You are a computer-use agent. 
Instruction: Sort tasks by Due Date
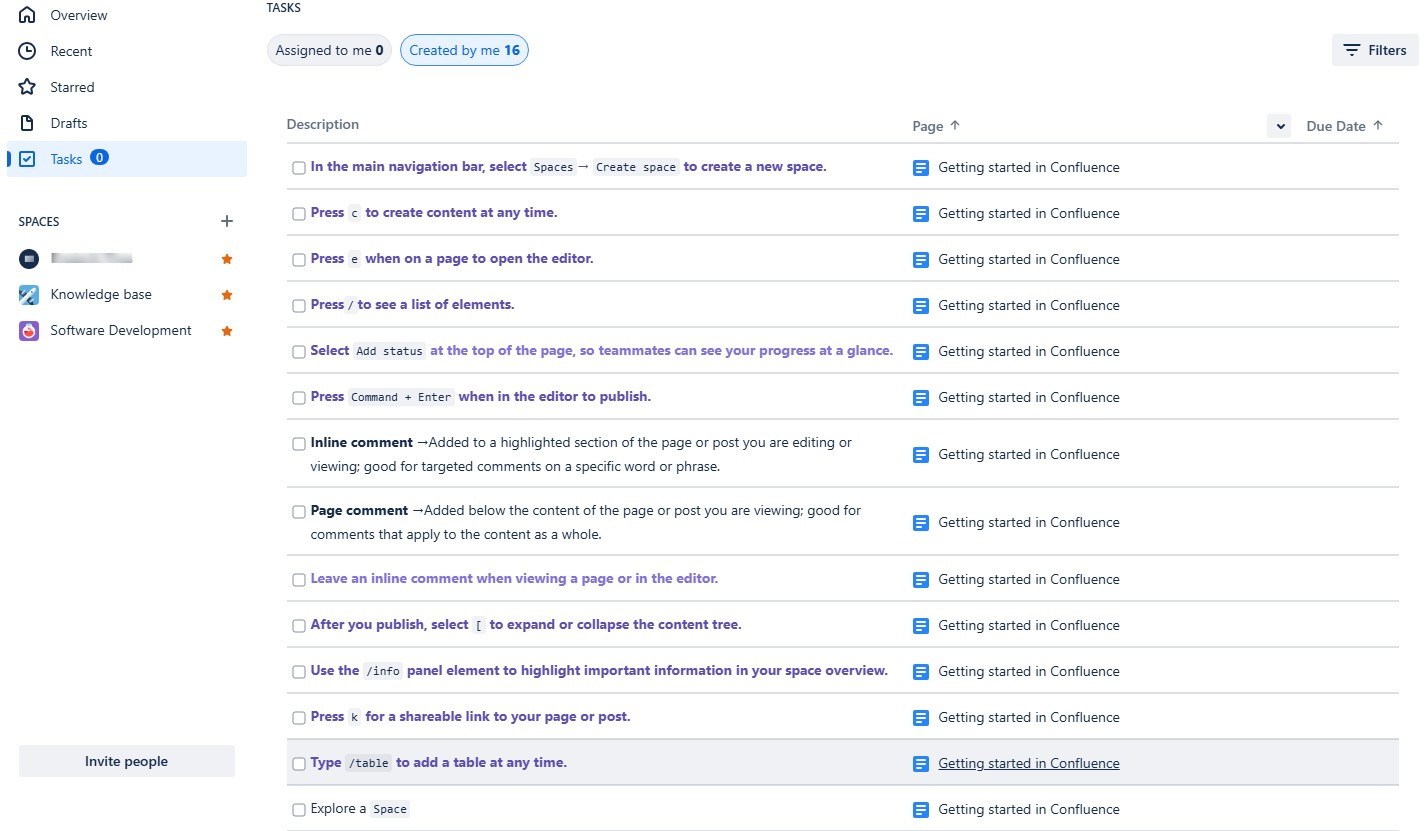(1344, 126)
